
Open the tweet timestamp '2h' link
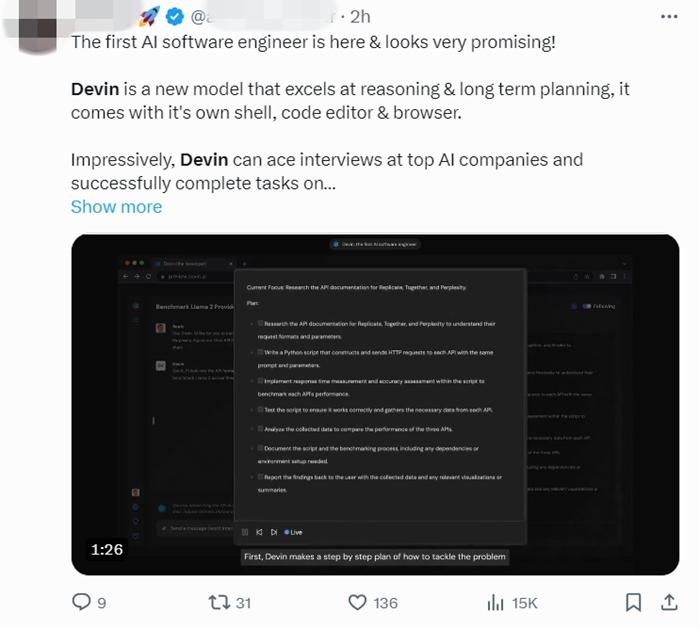click(361, 17)
